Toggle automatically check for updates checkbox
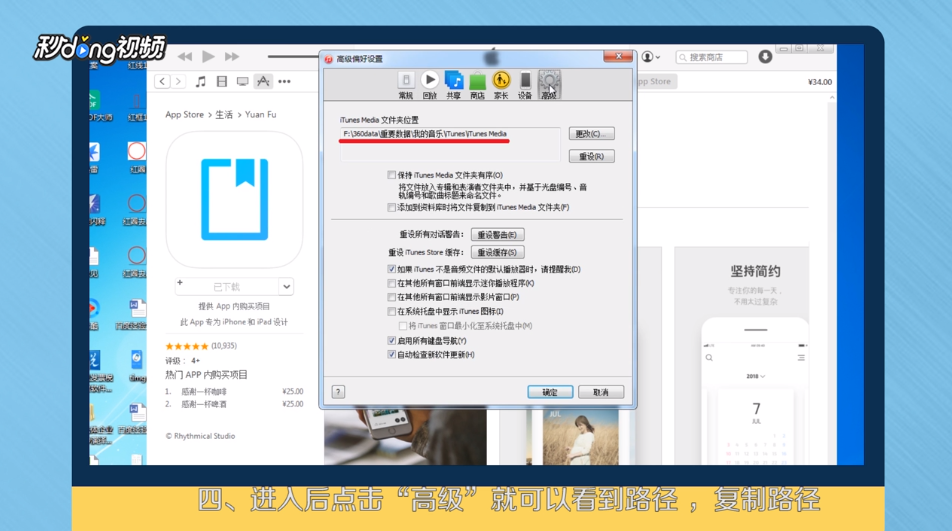Image resolution: width=952 pixels, height=531 pixels. (x=392, y=354)
